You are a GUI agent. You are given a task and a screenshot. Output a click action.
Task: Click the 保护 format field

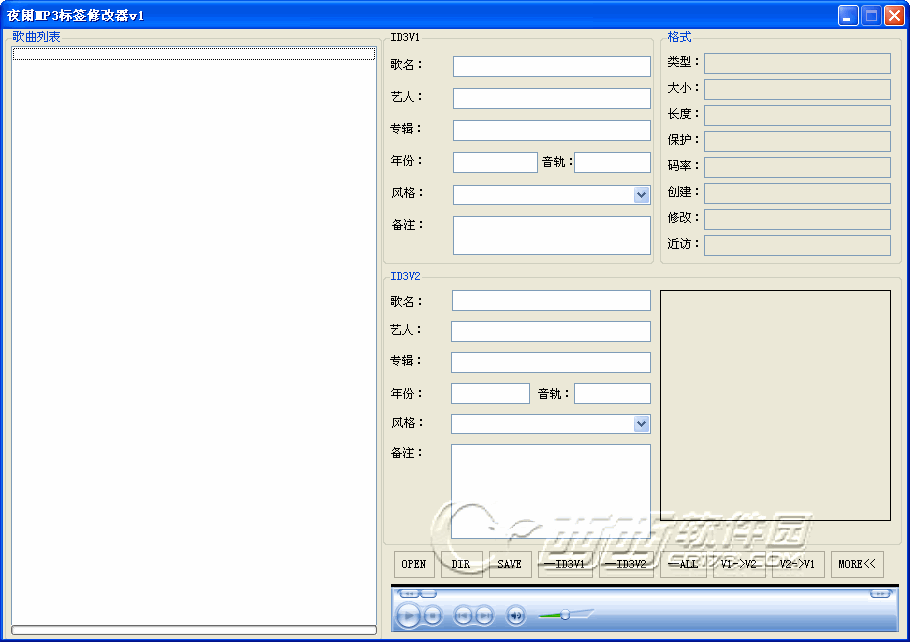coord(797,141)
